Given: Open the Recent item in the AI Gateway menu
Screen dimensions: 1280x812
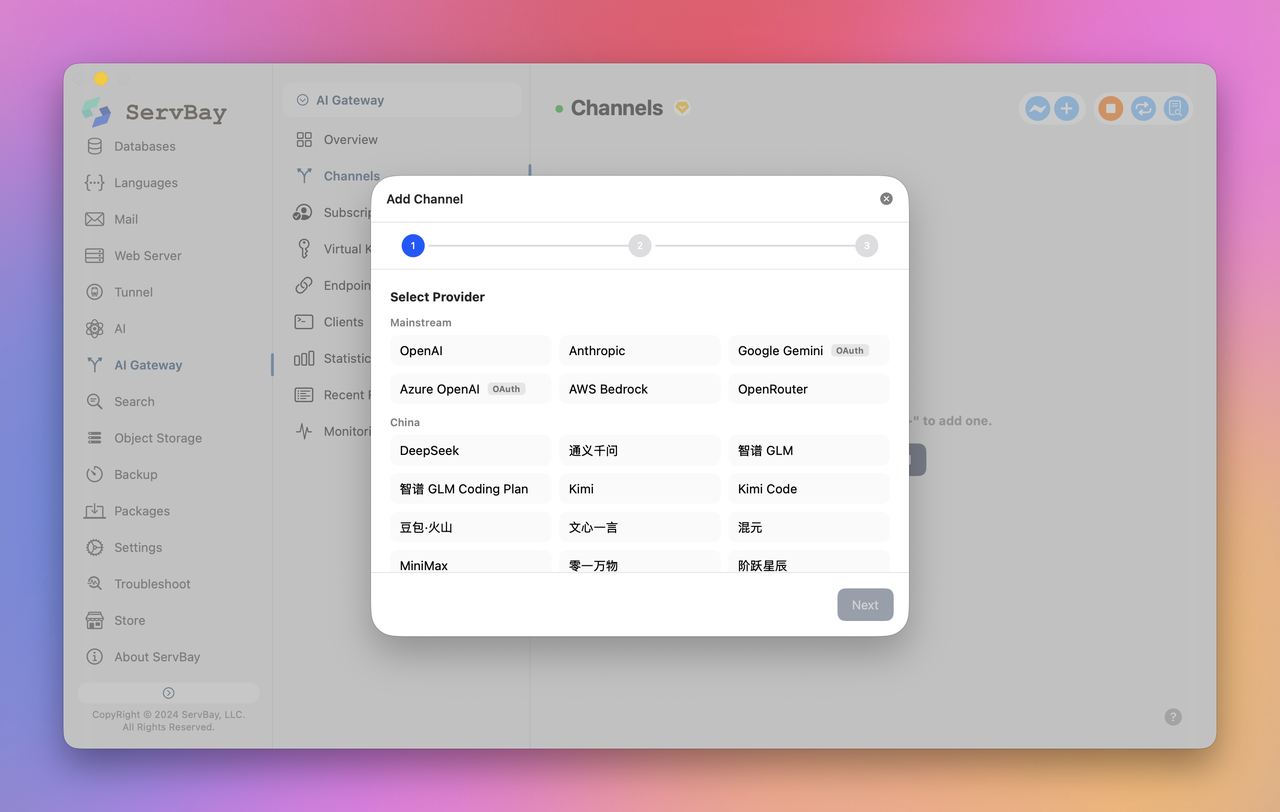Looking at the screenshot, I should pyautogui.click(x=332, y=395).
